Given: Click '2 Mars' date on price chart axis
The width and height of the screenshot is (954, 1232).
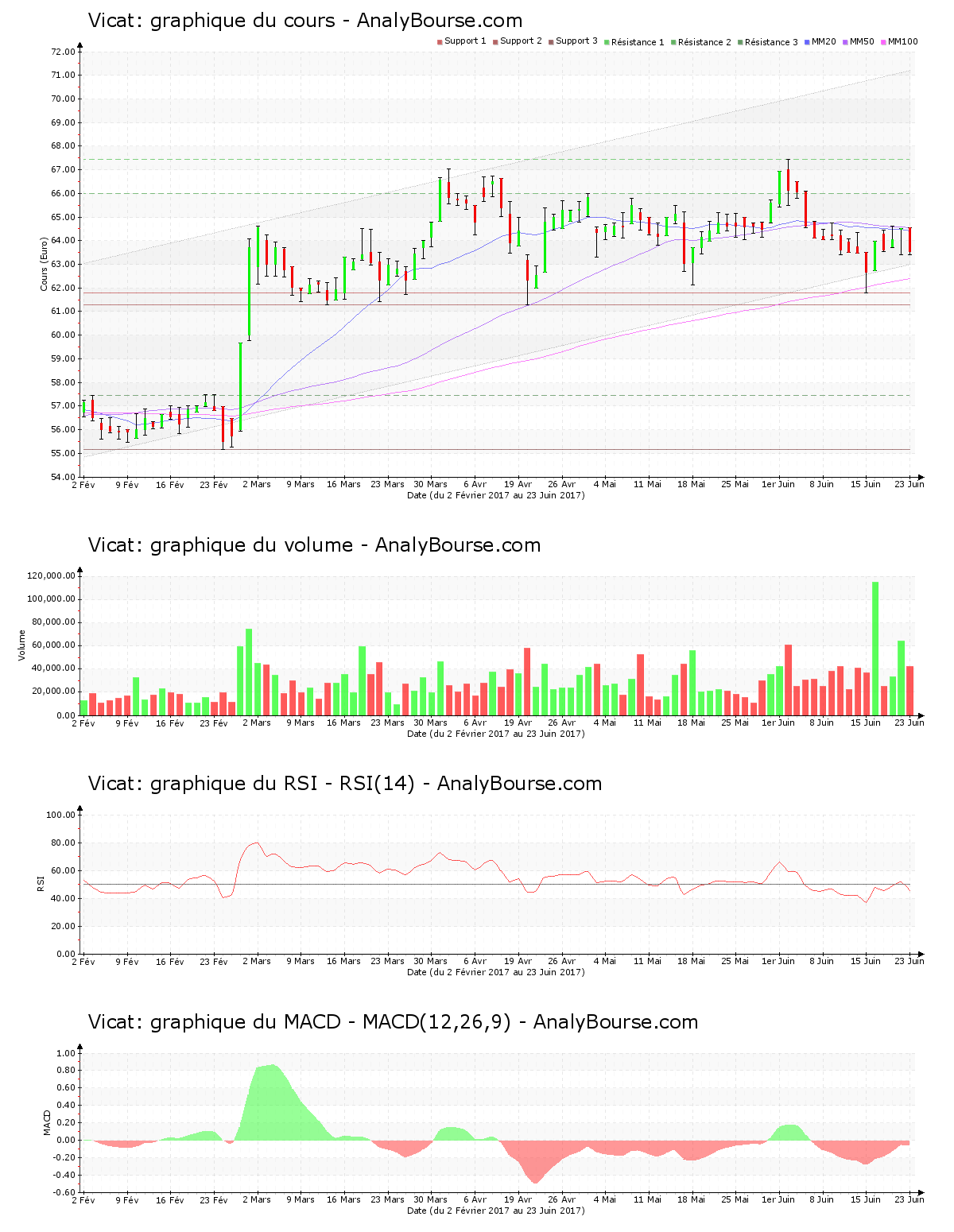Looking at the screenshot, I should point(257,484).
